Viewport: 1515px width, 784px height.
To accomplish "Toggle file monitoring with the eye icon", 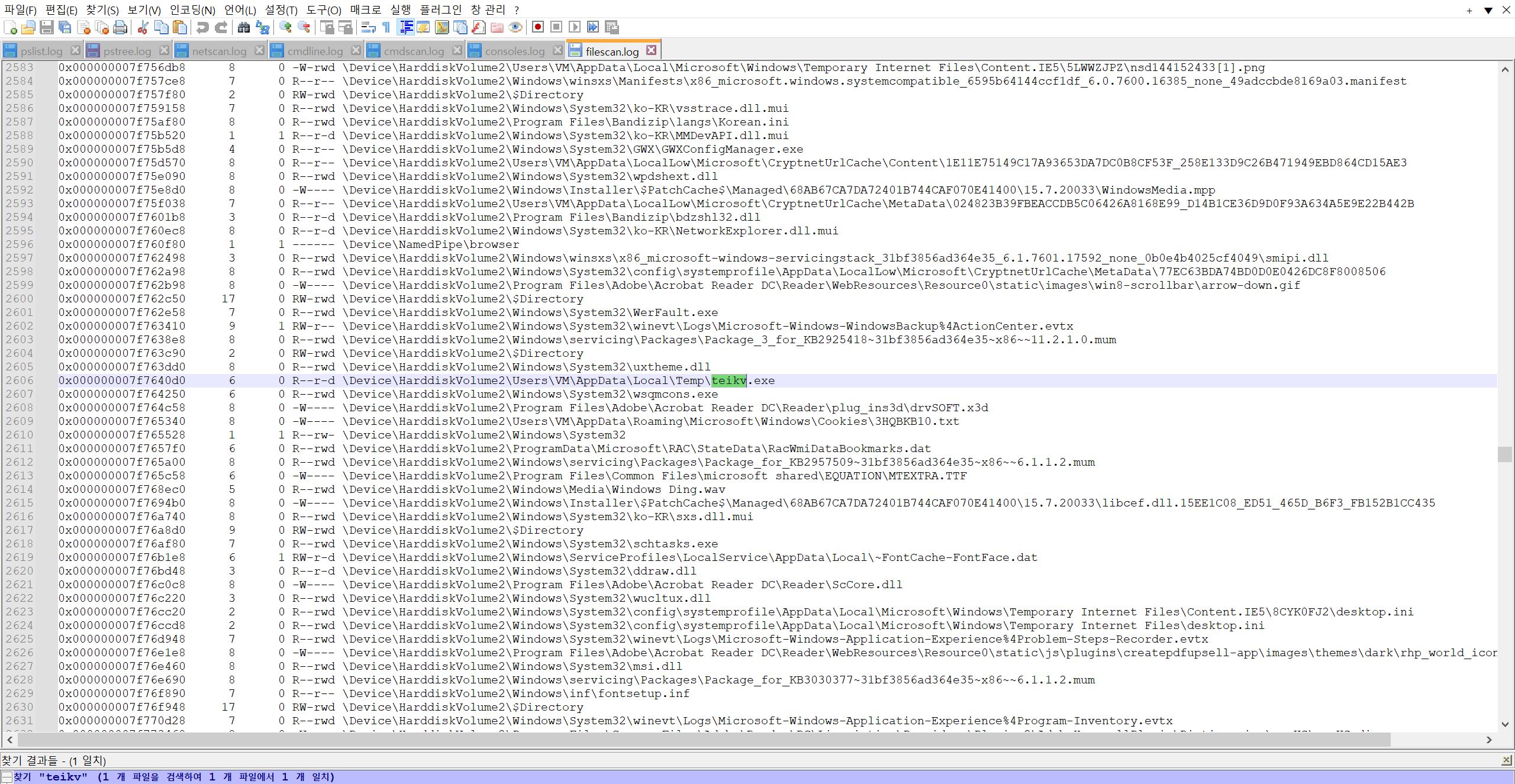I will point(515,27).
